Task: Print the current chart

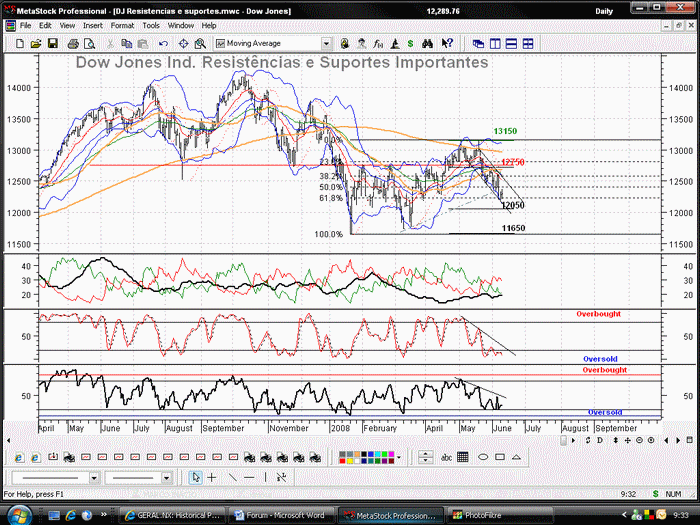Action: pos(73,44)
